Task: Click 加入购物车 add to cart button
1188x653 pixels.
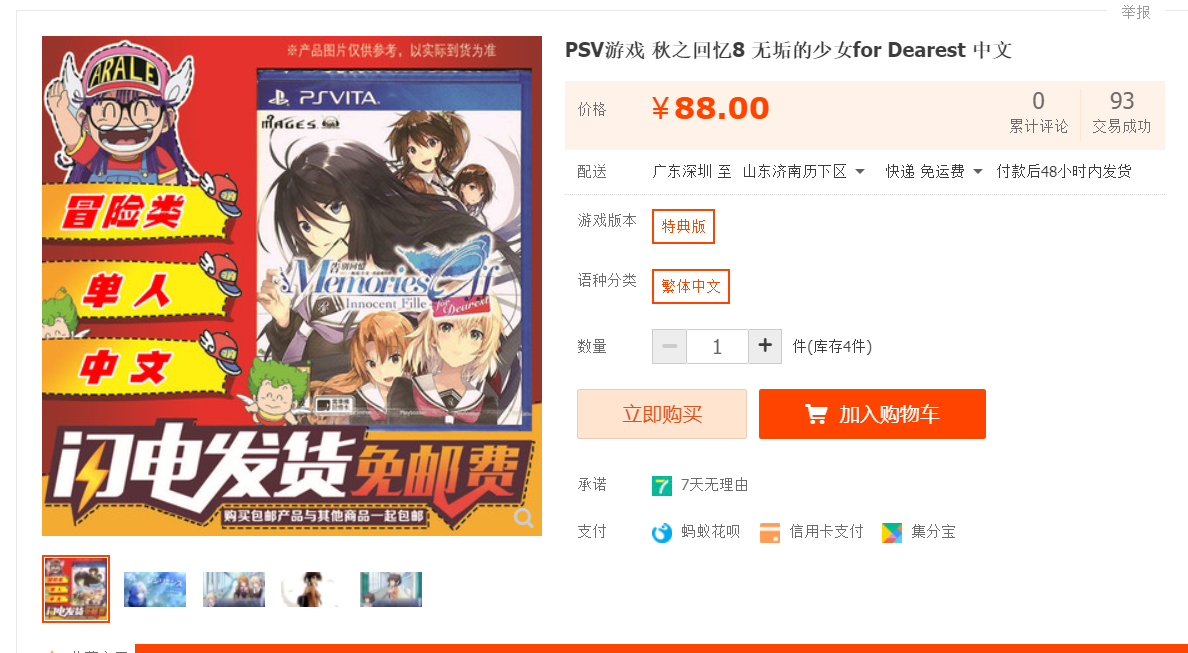Action: 872,414
